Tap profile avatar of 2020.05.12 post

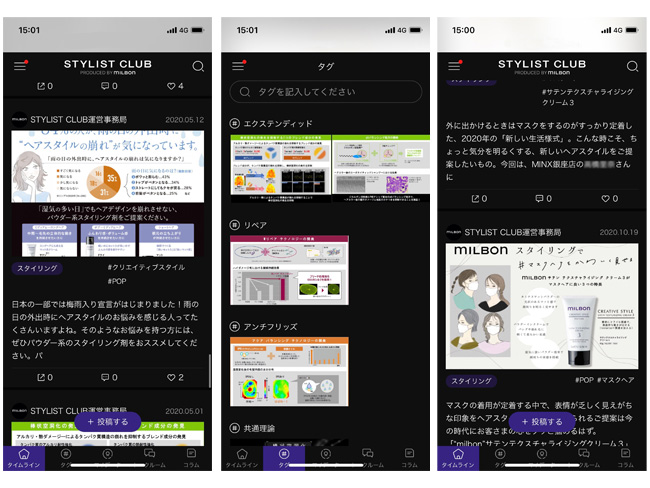[19, 119]
